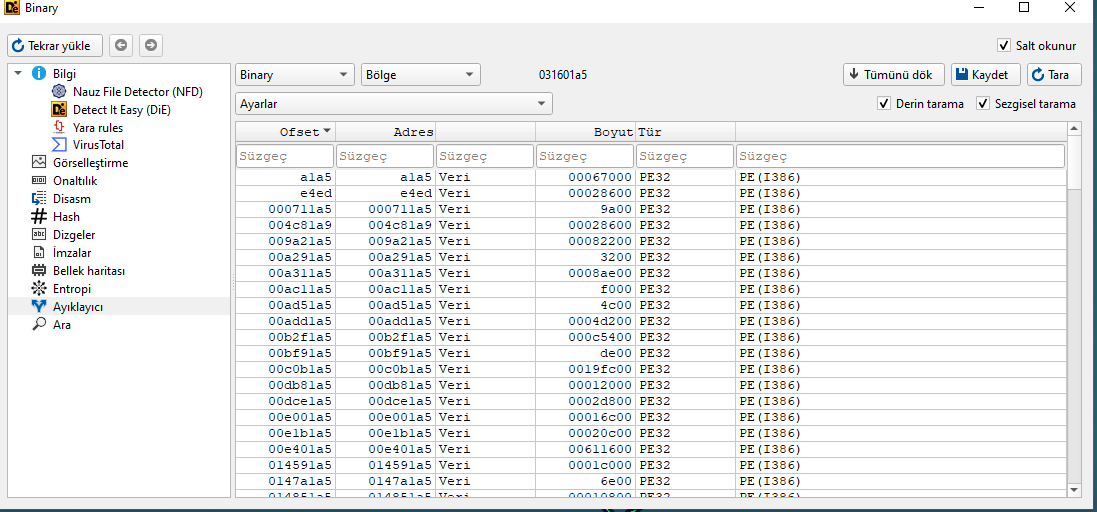Open the Ayarlar combo box
The image size is (1097, 512).
pos(394,104)
